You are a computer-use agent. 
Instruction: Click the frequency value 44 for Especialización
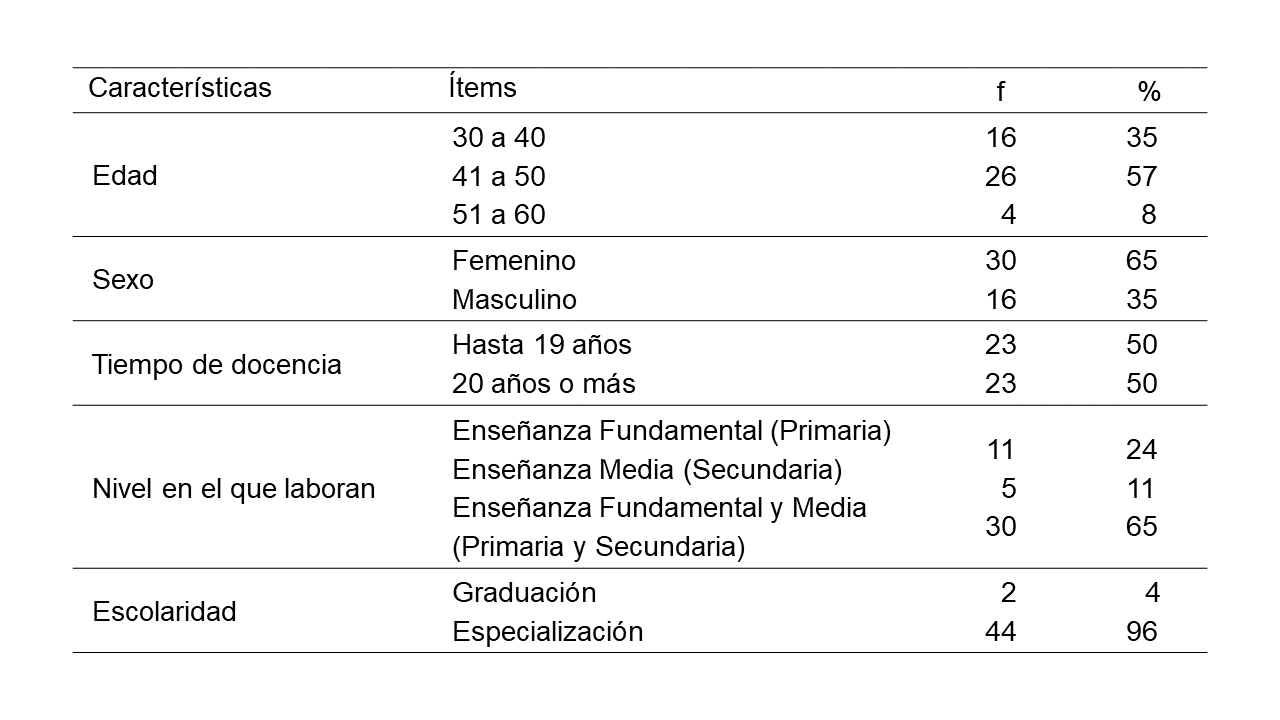coord(1000,631)
